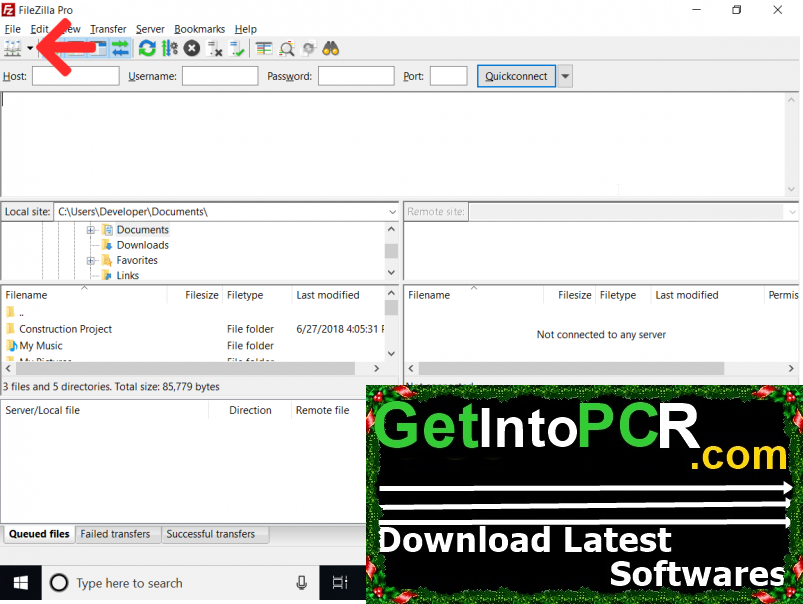Disconnect from the current server icon
Screen dimensions: 803x604
click(x=214, y=49)
